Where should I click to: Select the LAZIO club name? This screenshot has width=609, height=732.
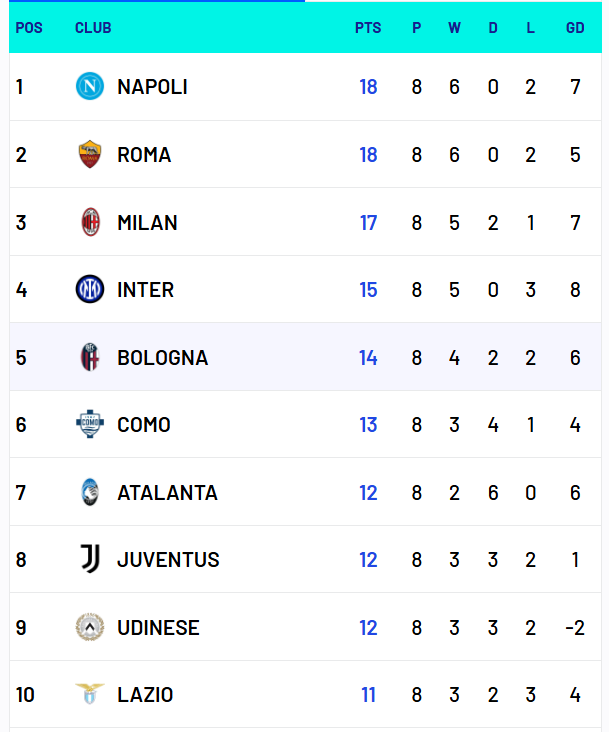click(145, 695)
